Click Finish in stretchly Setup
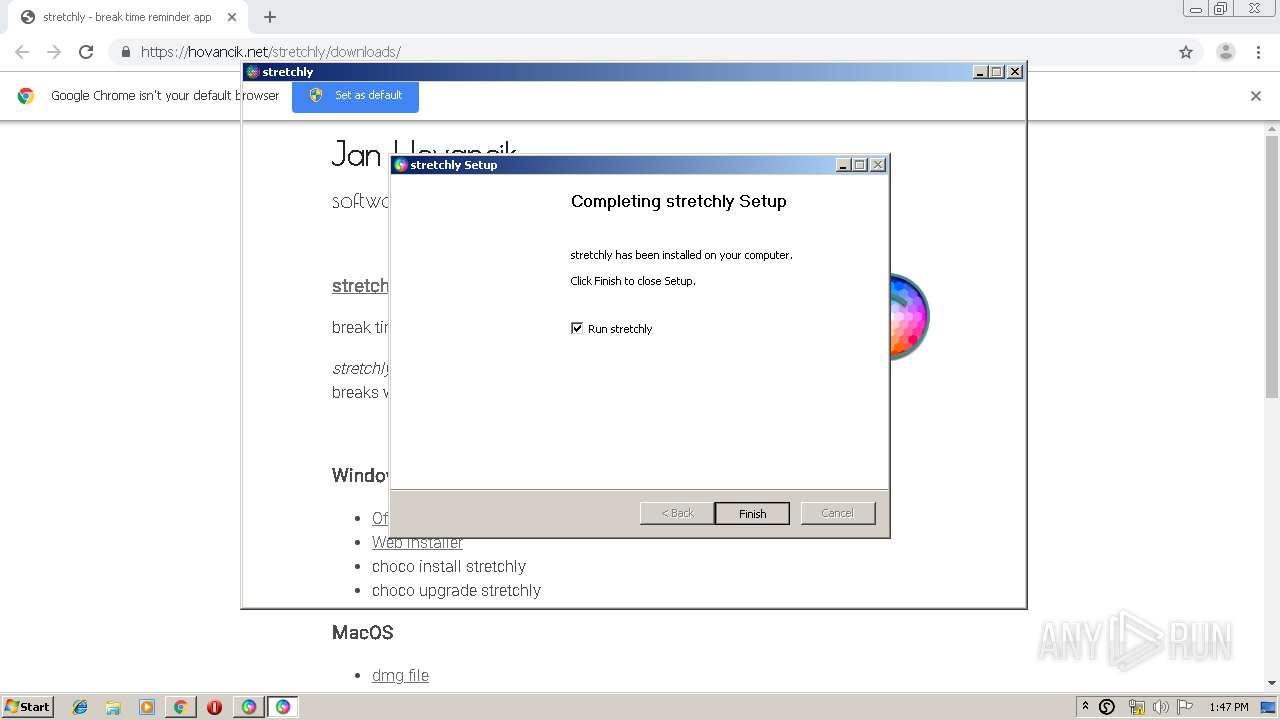 click(752, 513)
